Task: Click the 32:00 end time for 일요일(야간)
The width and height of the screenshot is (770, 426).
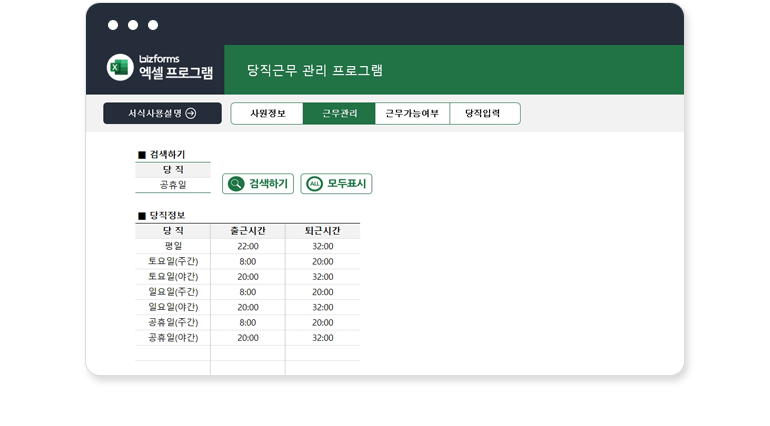Action: 323,307
